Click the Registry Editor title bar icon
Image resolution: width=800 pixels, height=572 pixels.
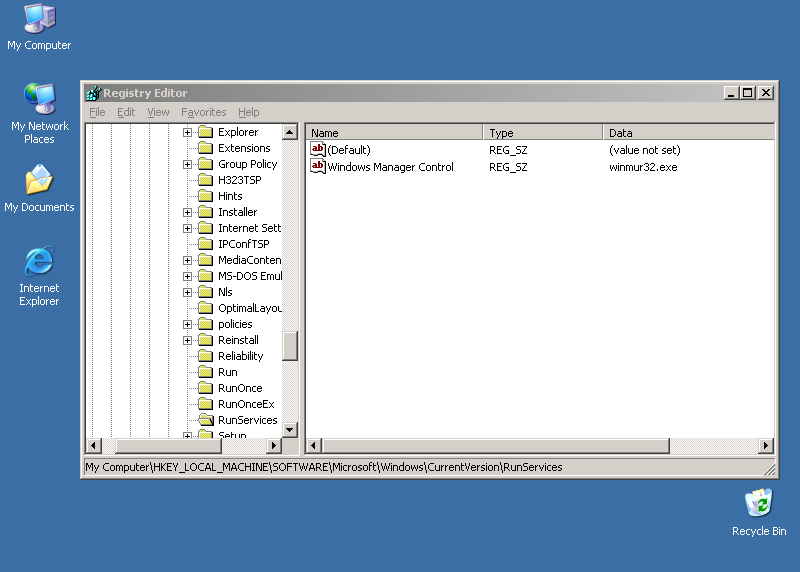click(94, 93)
